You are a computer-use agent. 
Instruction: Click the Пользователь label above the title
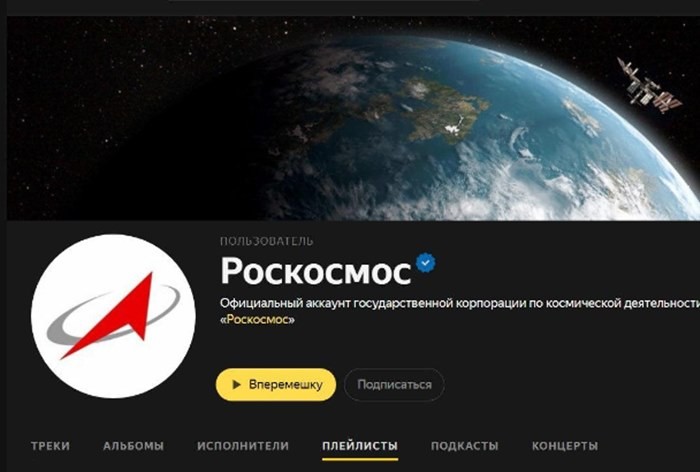click(x=267, y=241)
